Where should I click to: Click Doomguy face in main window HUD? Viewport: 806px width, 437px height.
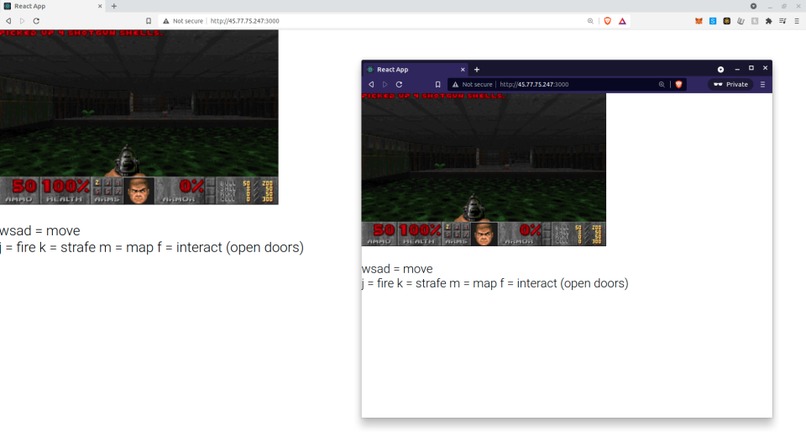pyautogui.click(x=139, y=190)
